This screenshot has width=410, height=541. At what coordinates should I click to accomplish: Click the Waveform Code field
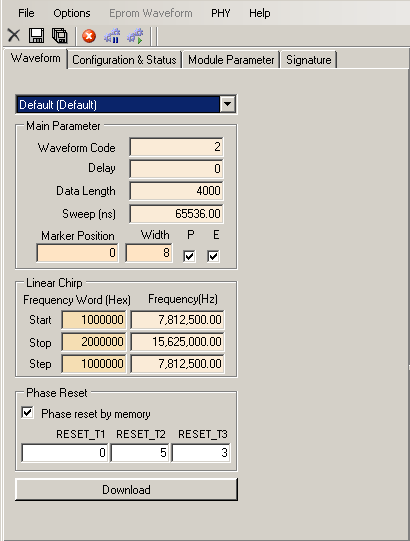click(x=176, y=147)
